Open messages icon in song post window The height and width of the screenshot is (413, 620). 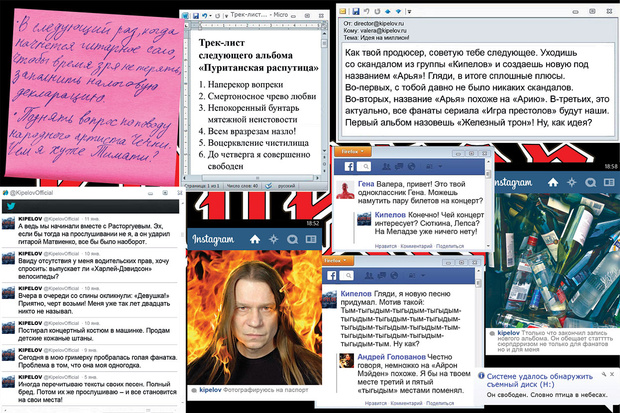coord(382,275)
